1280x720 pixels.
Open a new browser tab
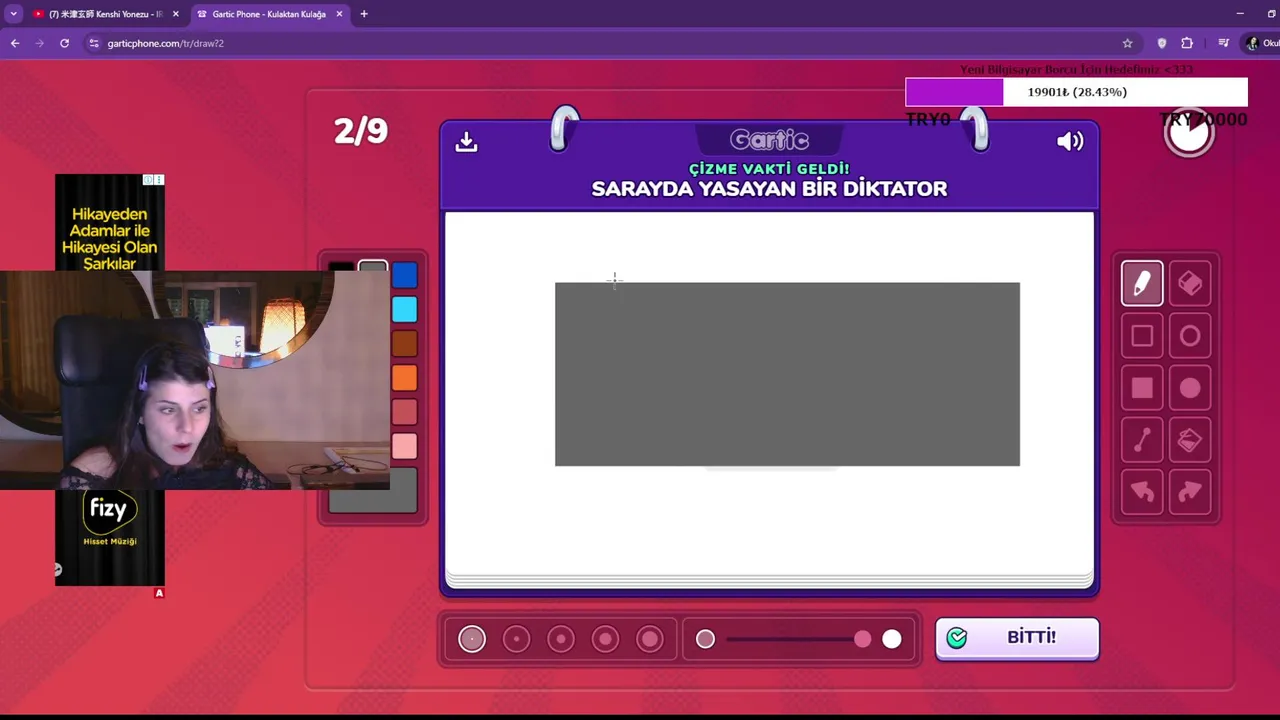[x=364, y=14]
